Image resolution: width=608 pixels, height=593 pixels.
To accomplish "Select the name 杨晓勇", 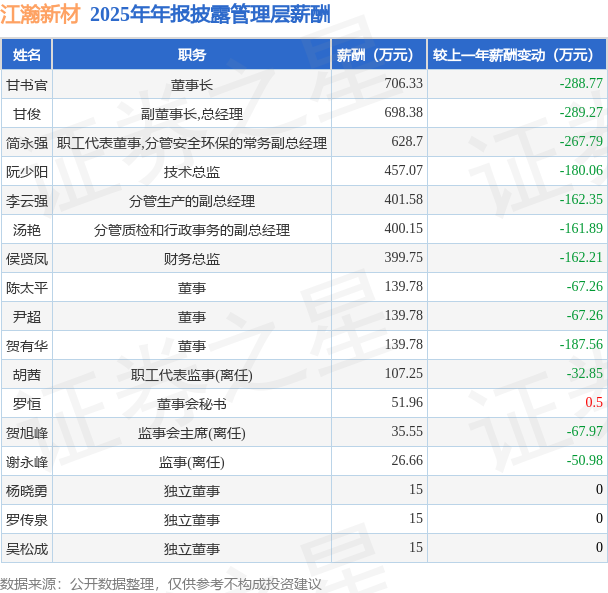I will click(27, 491).
